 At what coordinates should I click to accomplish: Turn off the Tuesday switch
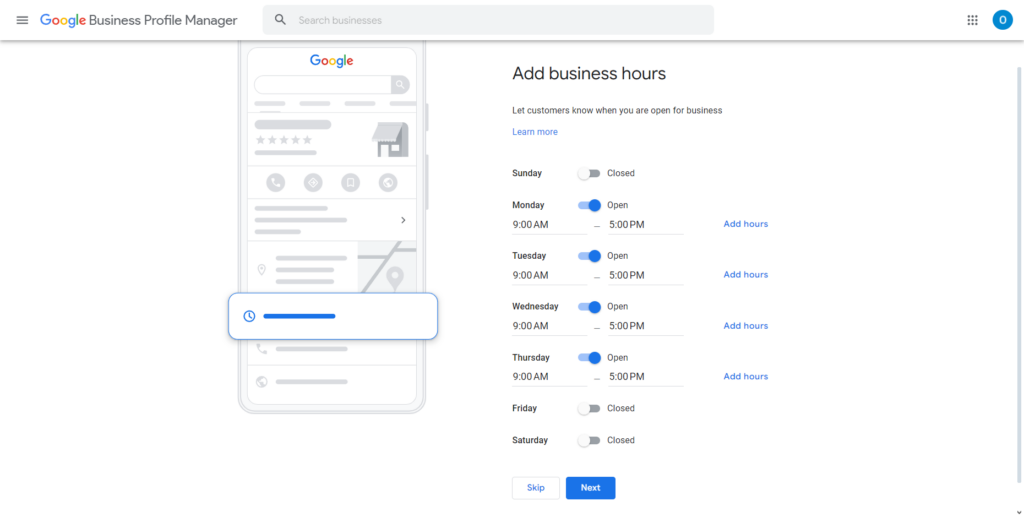point(589,256)
